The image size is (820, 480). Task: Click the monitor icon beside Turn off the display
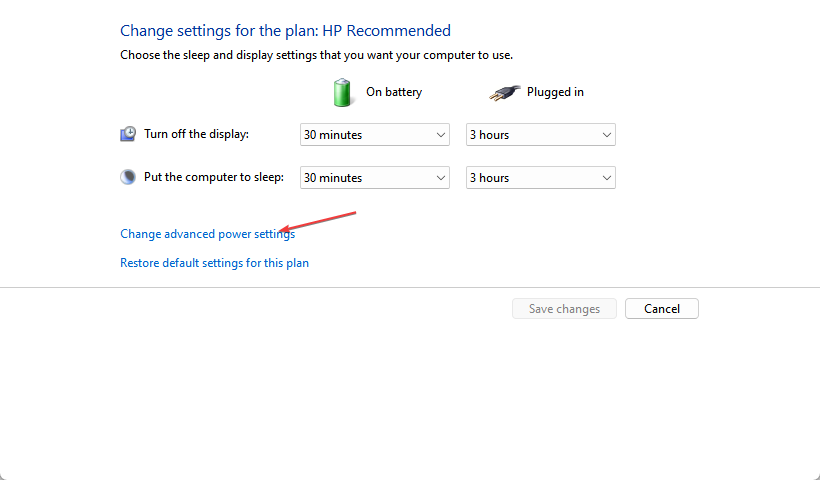[128, 134]
